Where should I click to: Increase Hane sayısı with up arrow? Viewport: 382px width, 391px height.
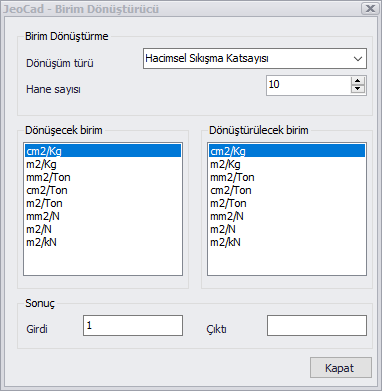[358, 81]
